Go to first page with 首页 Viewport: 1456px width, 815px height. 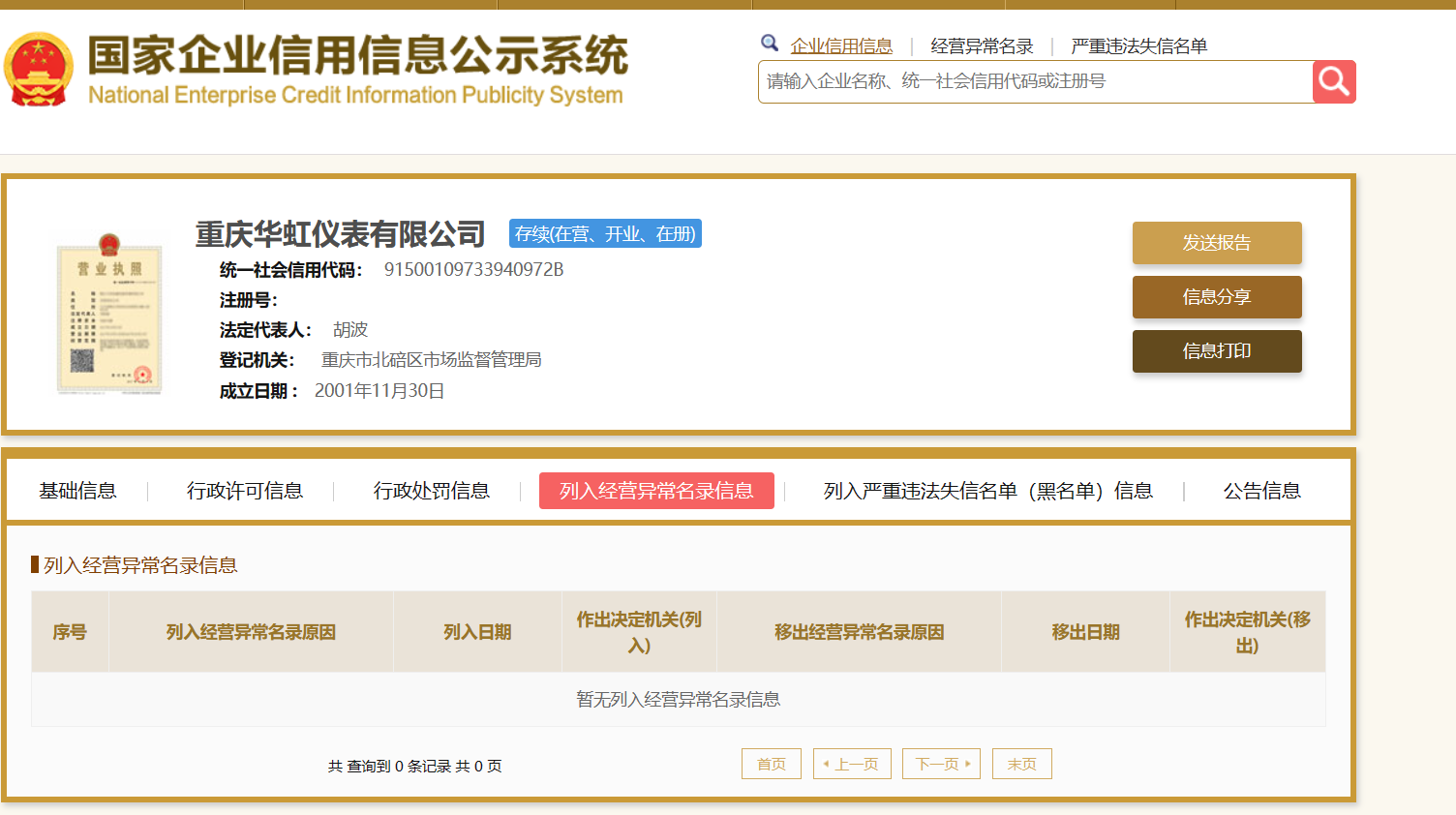(x=772, y=764)
